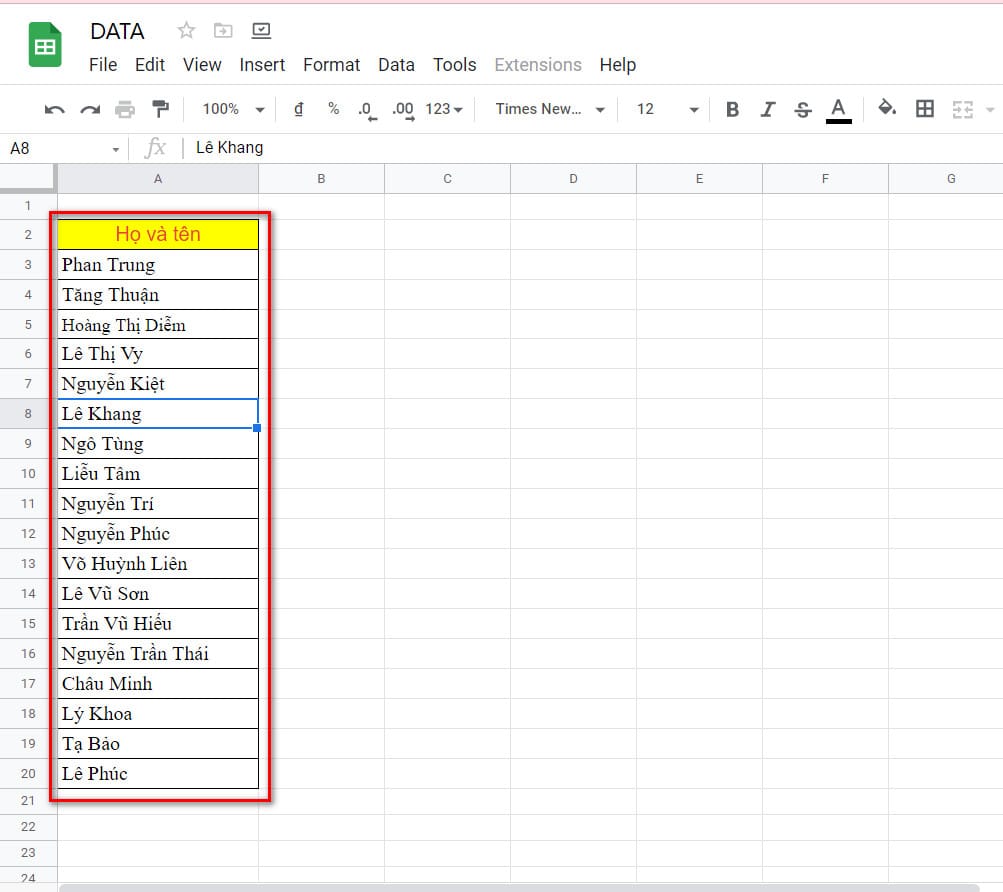This screenshot has height=892, width=1003.
Task: Toggle strikethrough formatting
Action: click(x=802, y=109)
